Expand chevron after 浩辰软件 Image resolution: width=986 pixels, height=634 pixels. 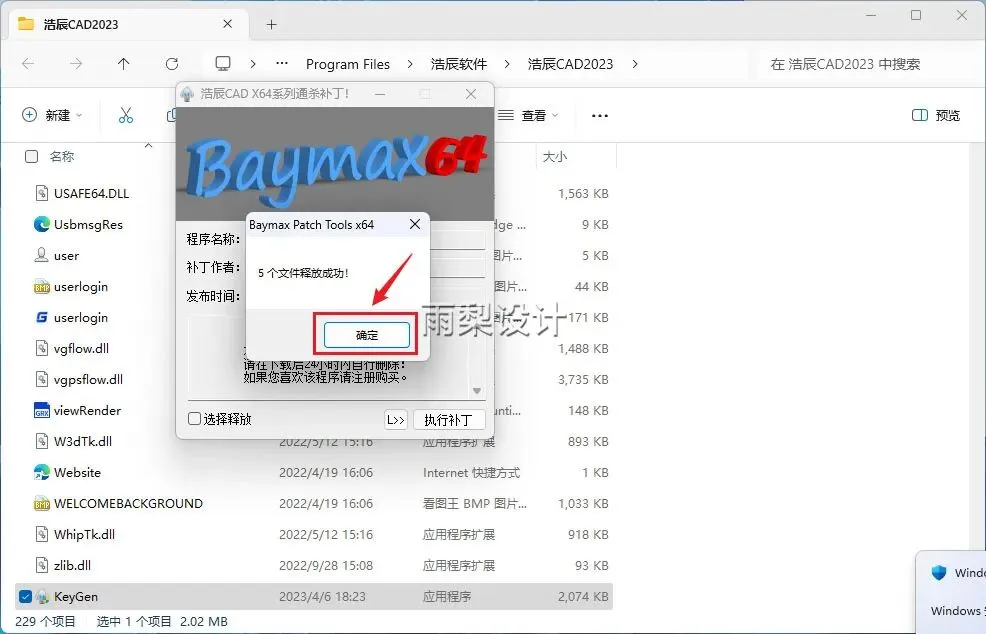(x=507, y=64)
